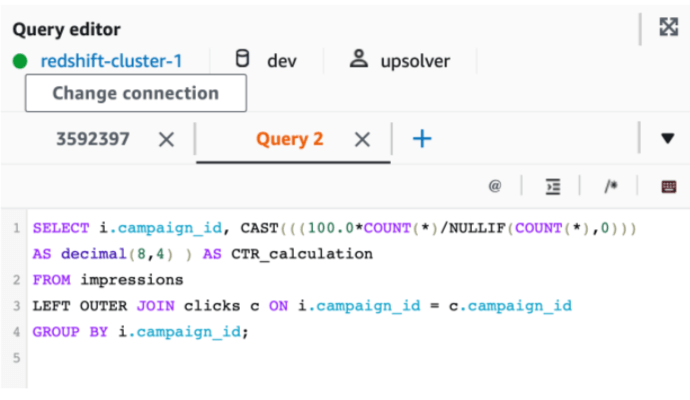Image resolution: width=690 pixels, height=400 pixels.
Task: Open the tab list dropdown arrow
Action: click(668, 139)
